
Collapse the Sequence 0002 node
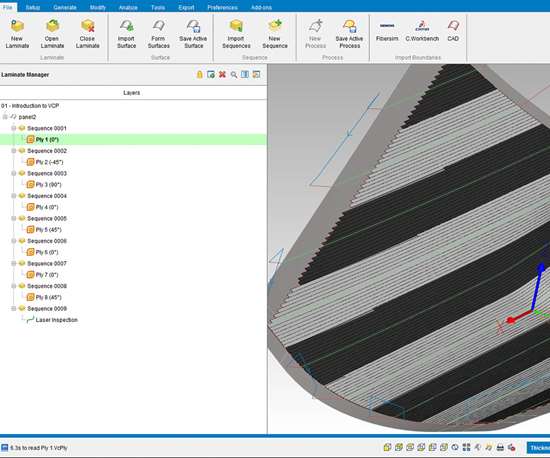click(x=14, y=150)
